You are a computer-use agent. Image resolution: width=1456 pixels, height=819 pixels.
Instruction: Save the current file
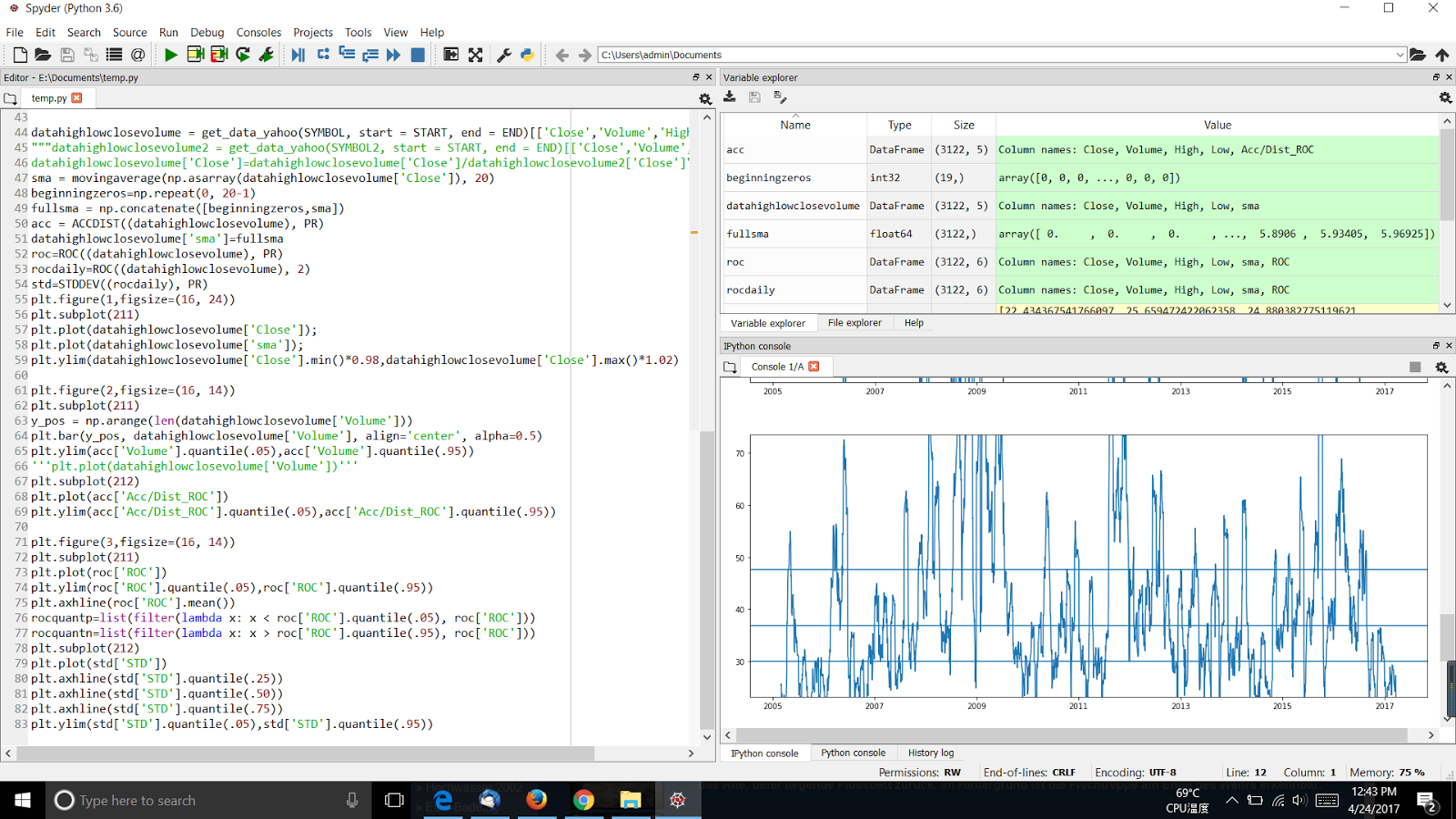66,56
